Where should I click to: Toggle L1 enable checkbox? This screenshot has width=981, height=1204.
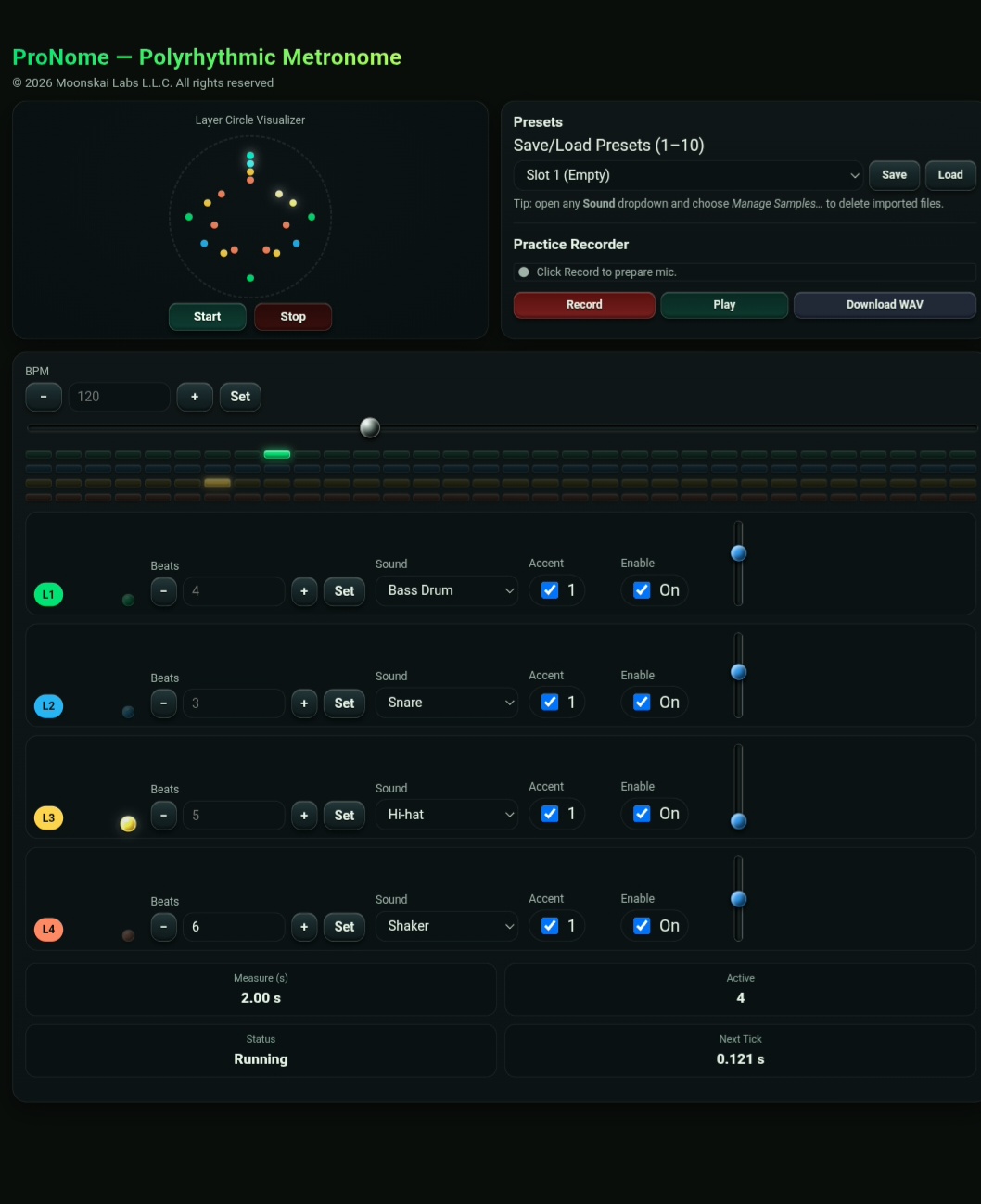[x=642, y=590]
